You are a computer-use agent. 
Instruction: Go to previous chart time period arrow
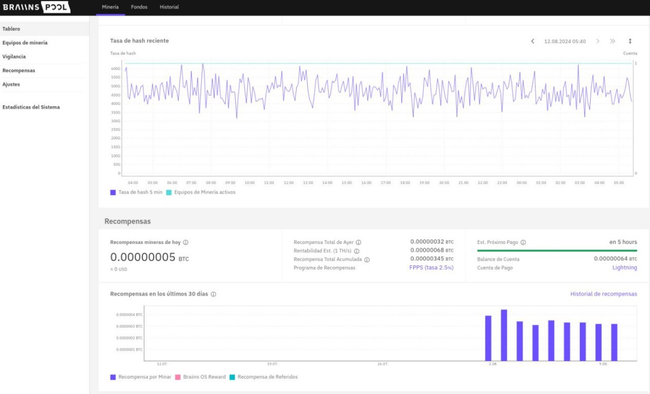pos(533,41)
